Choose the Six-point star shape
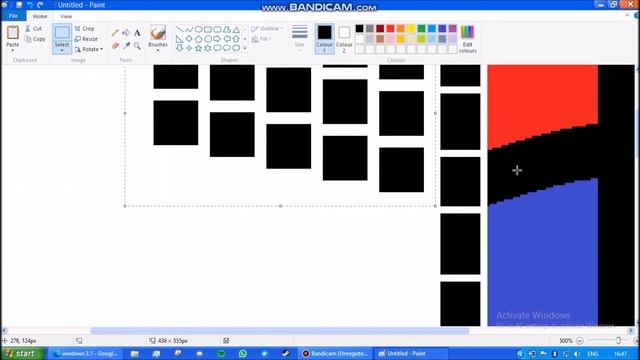 (208, 48)
